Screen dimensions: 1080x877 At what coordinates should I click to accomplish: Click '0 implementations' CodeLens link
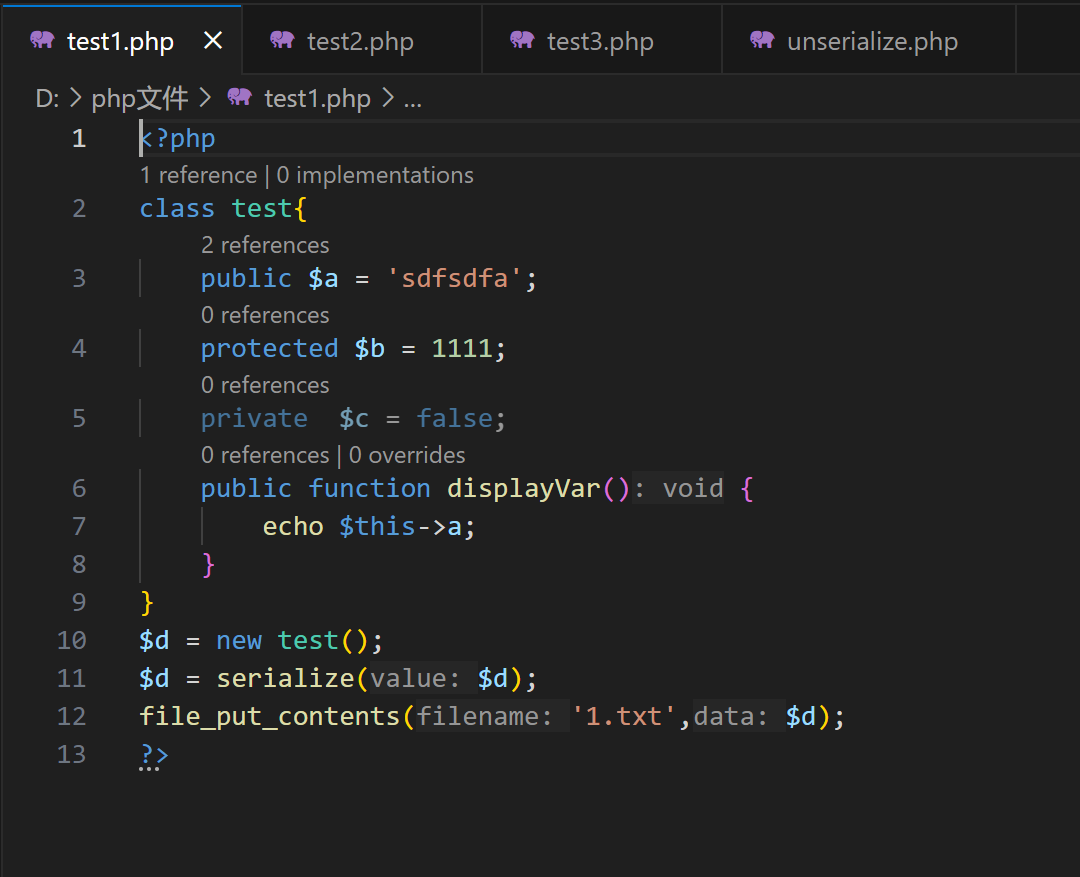(x=375, y=175)
